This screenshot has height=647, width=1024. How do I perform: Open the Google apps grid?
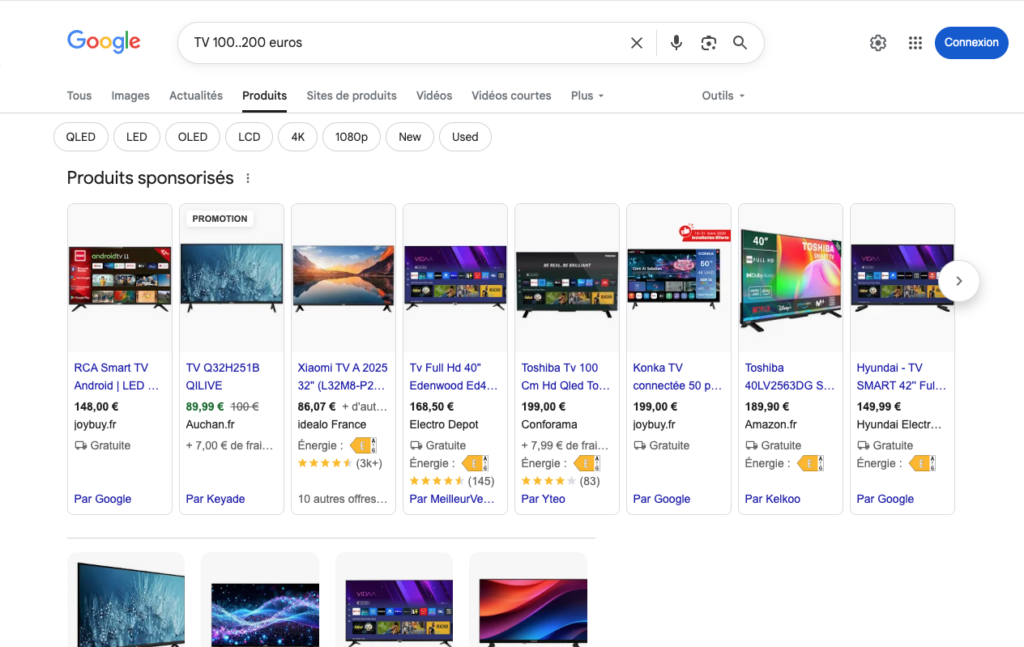click(915, 43)
